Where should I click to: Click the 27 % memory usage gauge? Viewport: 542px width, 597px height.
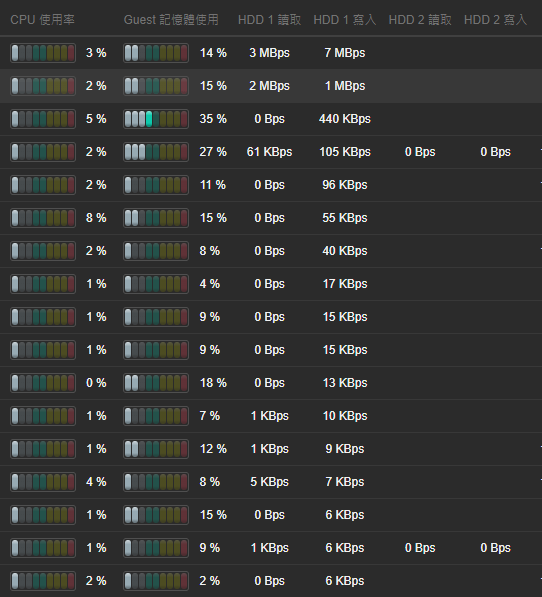[x=156, y=152]
